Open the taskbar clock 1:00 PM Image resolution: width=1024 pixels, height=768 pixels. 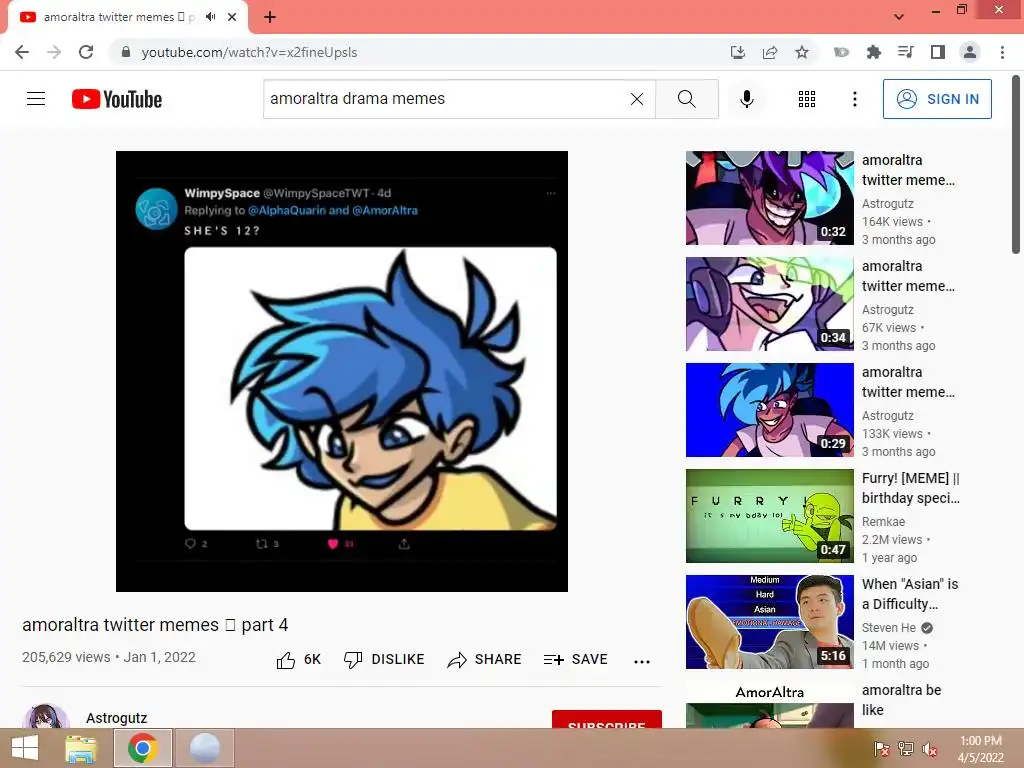(980, 748)
